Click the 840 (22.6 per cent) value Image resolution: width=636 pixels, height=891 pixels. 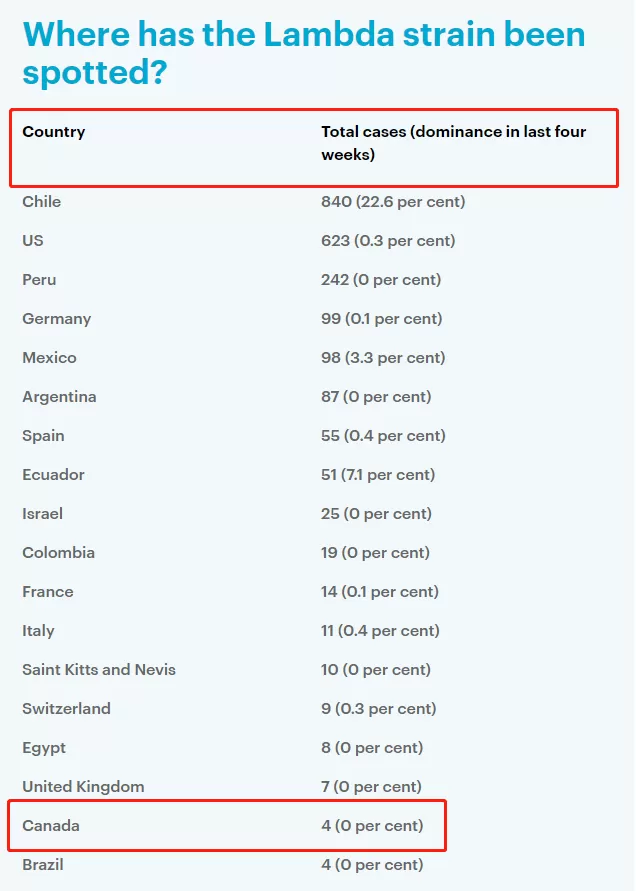tap(393, 202)
